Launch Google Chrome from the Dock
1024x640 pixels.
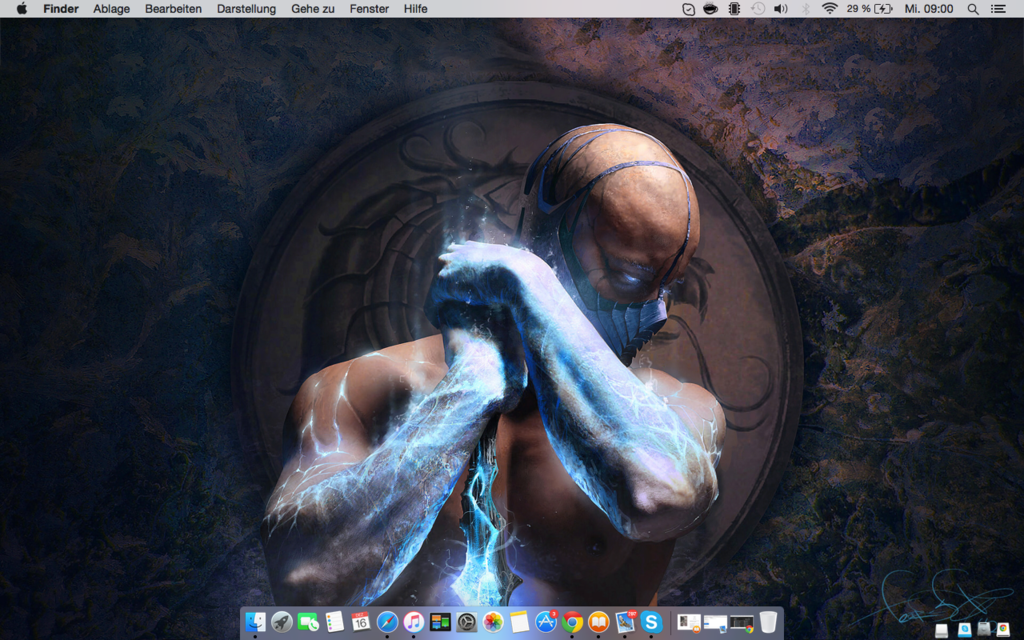[572, 622]
